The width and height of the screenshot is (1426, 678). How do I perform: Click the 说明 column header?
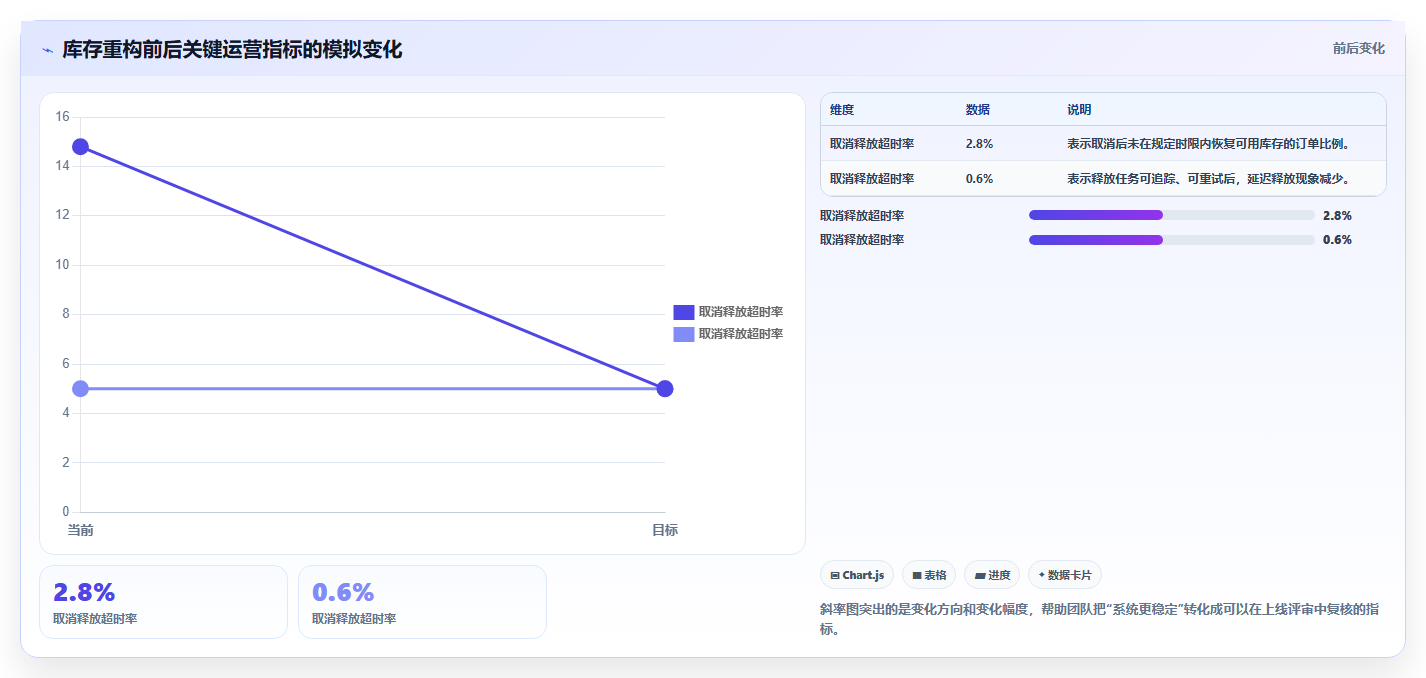[x=1079, y=110]
